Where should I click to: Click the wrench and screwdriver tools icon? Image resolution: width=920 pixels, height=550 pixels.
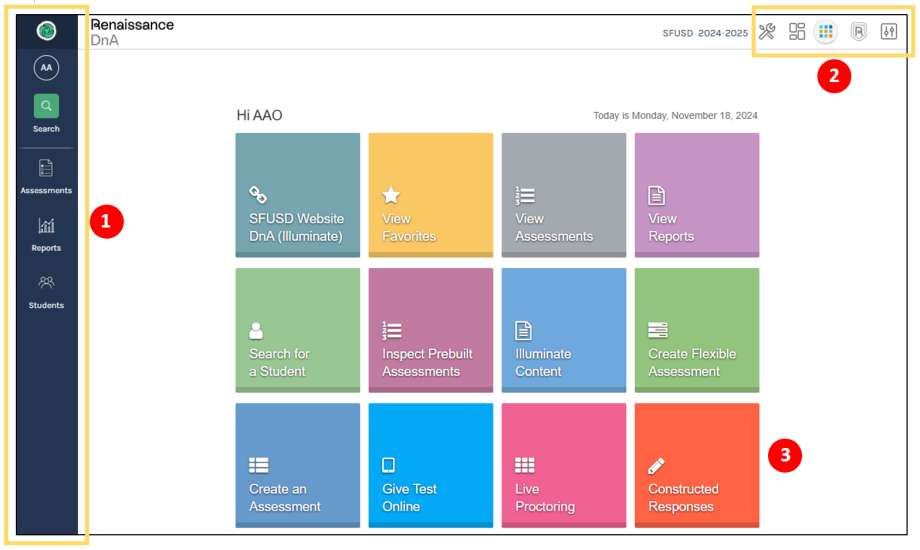pyautogui.click(x=767, y=32)
